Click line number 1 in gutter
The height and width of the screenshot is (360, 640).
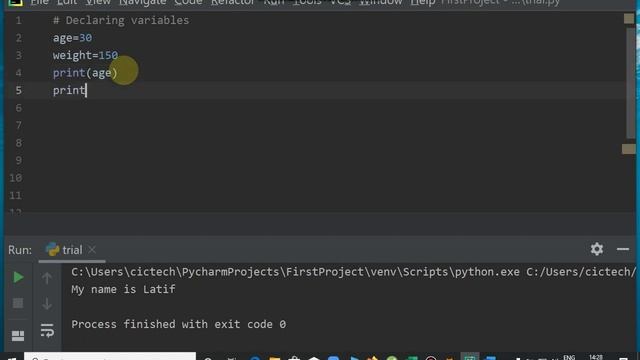18,20
